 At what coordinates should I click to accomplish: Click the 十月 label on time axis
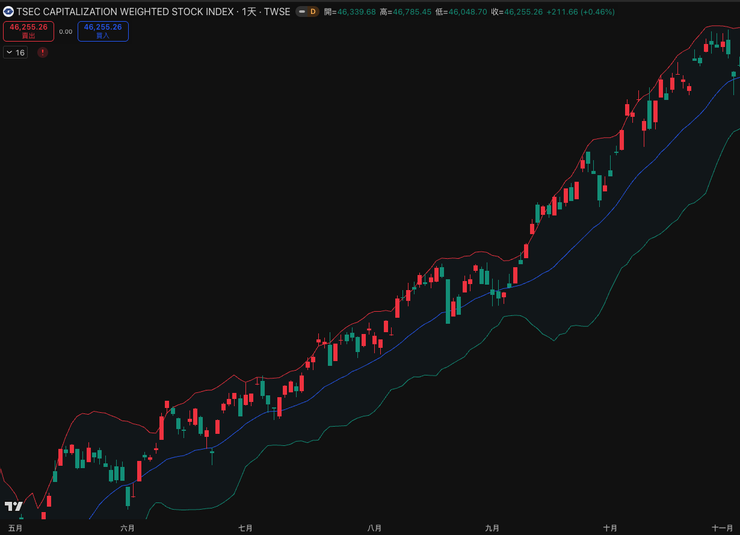pos(610,528)
